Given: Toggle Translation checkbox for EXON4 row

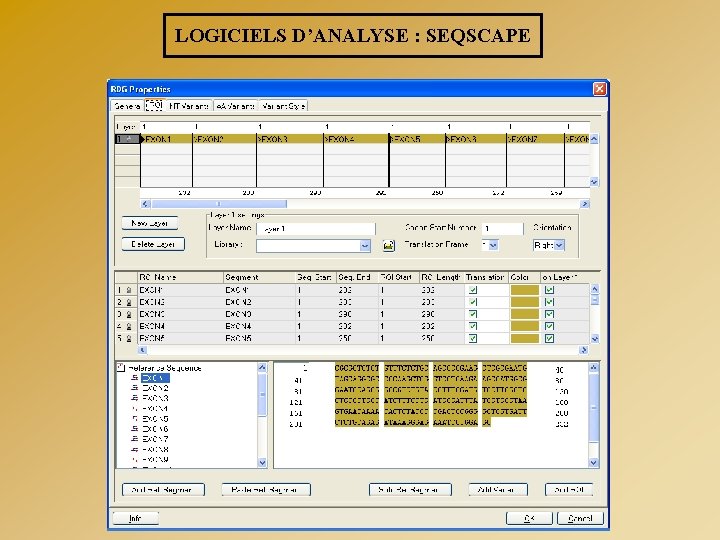Looking at the screenshot, I should point(472,326).
